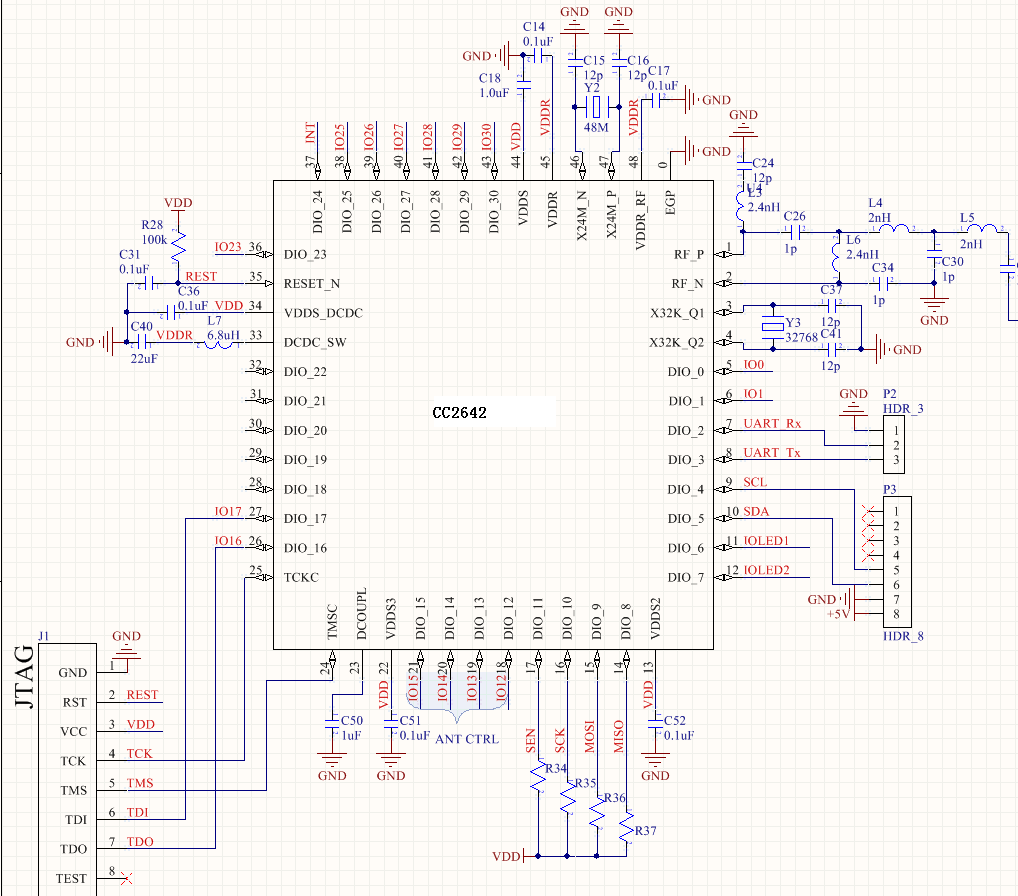This screenshot has width=1018, height=896.
Task: Select capacitor C52 0.1uF
Action: [x=655, y=723]
